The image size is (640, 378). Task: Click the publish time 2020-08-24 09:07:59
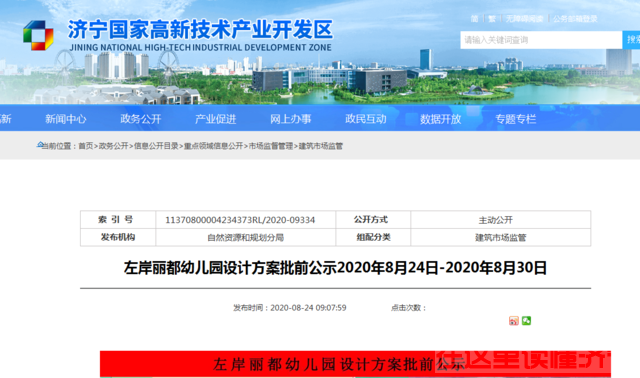308,308
